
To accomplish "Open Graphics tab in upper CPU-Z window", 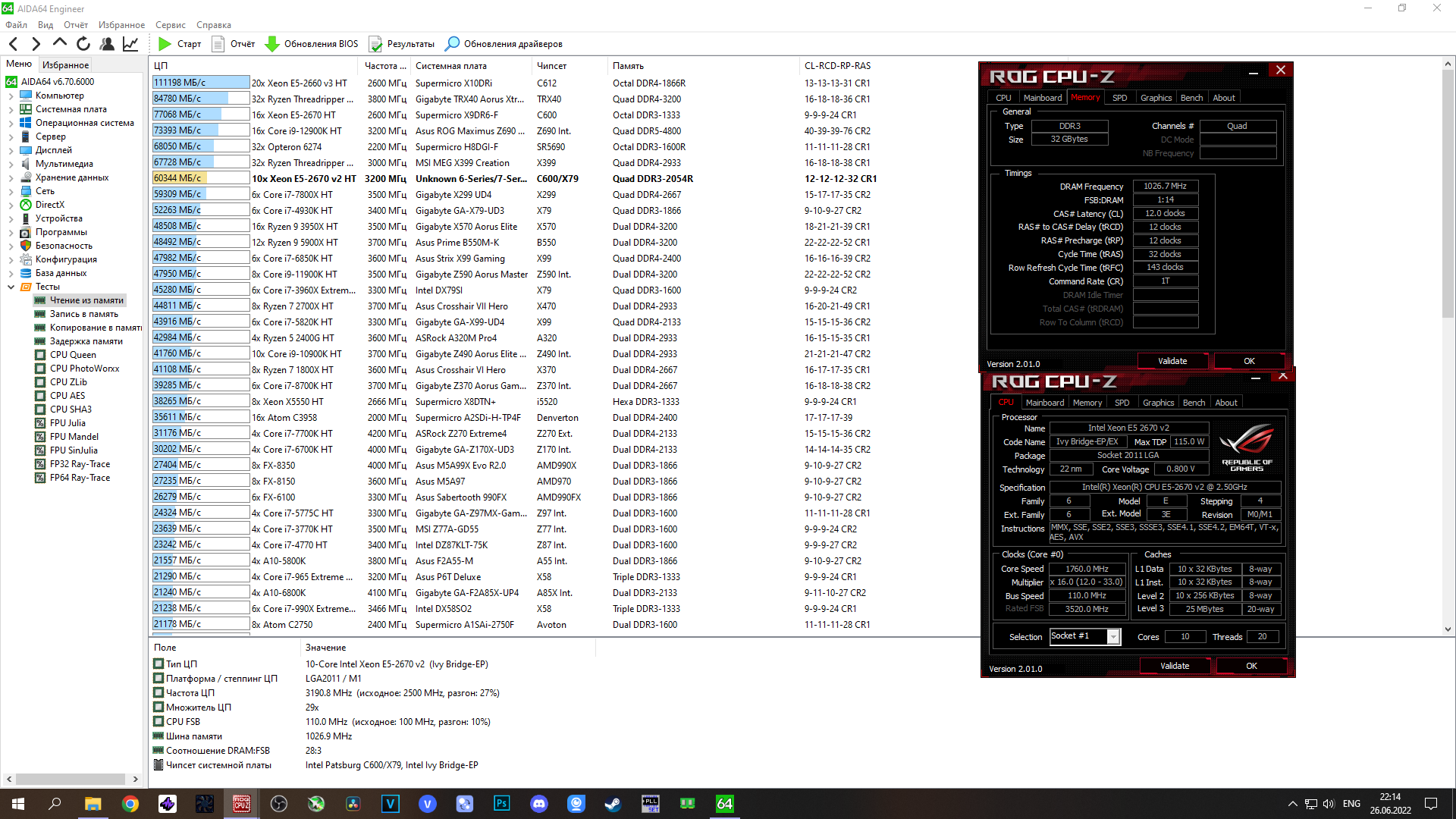I will 1156,98.
